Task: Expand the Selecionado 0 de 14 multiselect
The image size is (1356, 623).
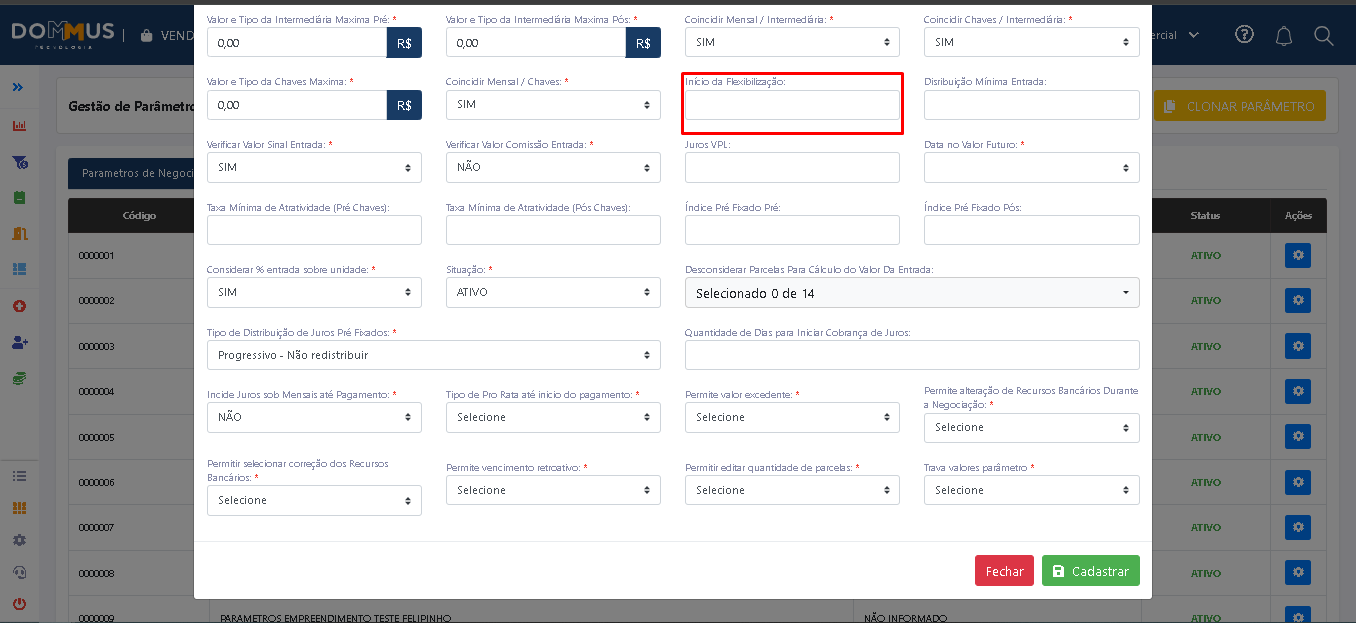Action: tap(912, 293)
